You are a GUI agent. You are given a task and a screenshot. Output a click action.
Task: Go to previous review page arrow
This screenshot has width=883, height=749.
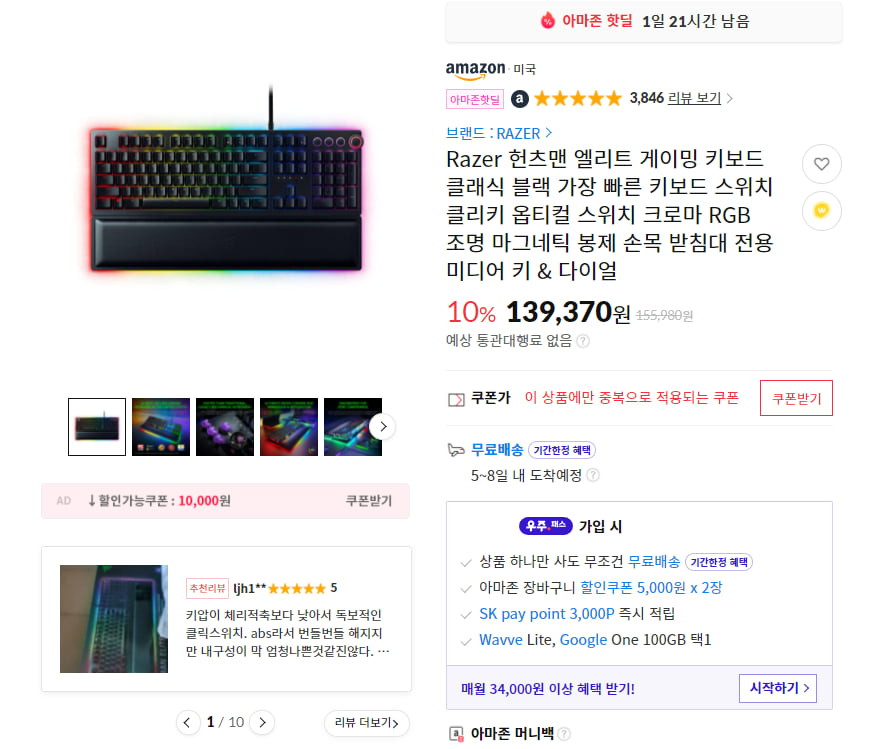click(188, 723)
